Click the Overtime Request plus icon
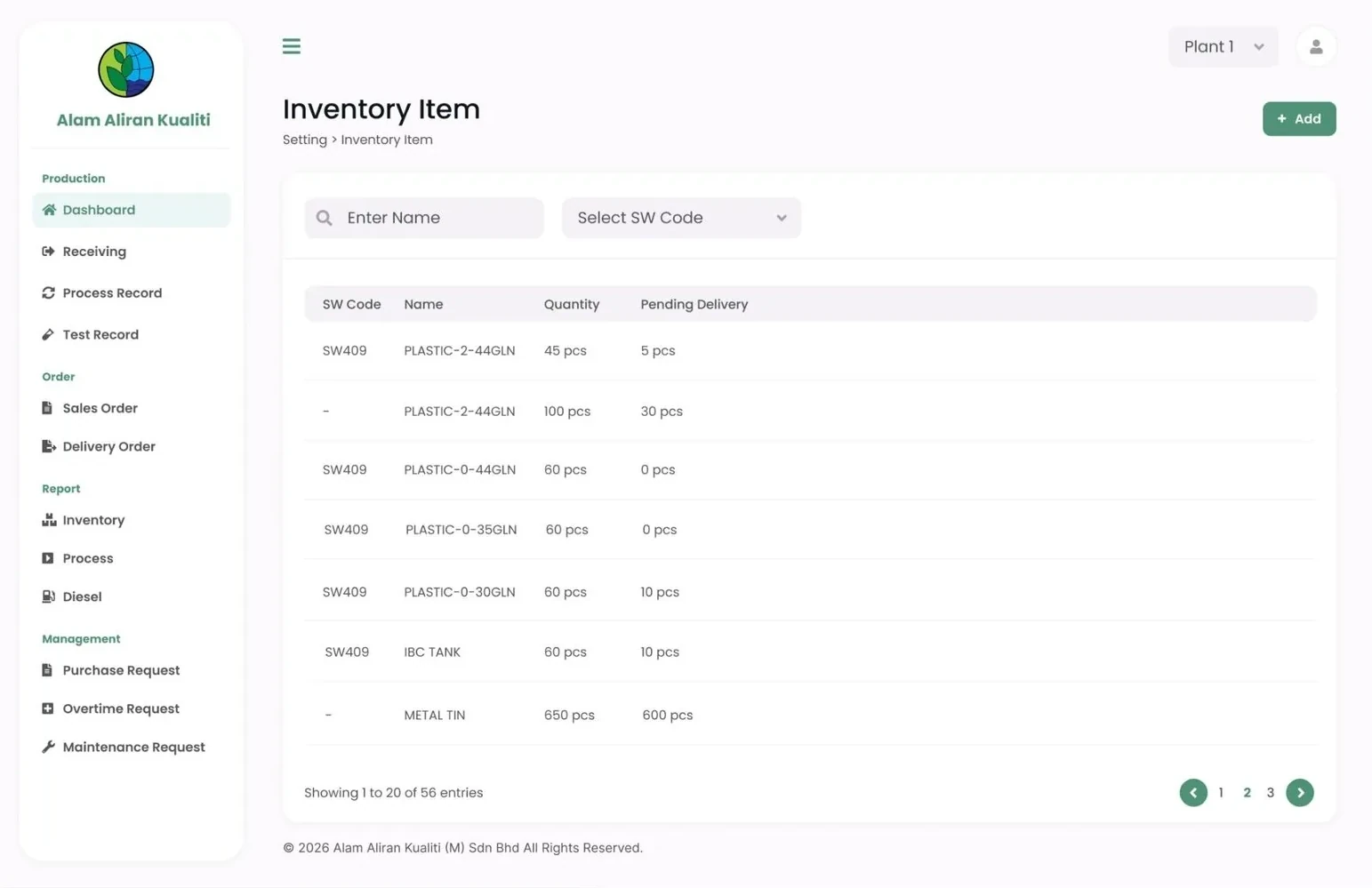 pyautogui.click(x=48, y=708)
